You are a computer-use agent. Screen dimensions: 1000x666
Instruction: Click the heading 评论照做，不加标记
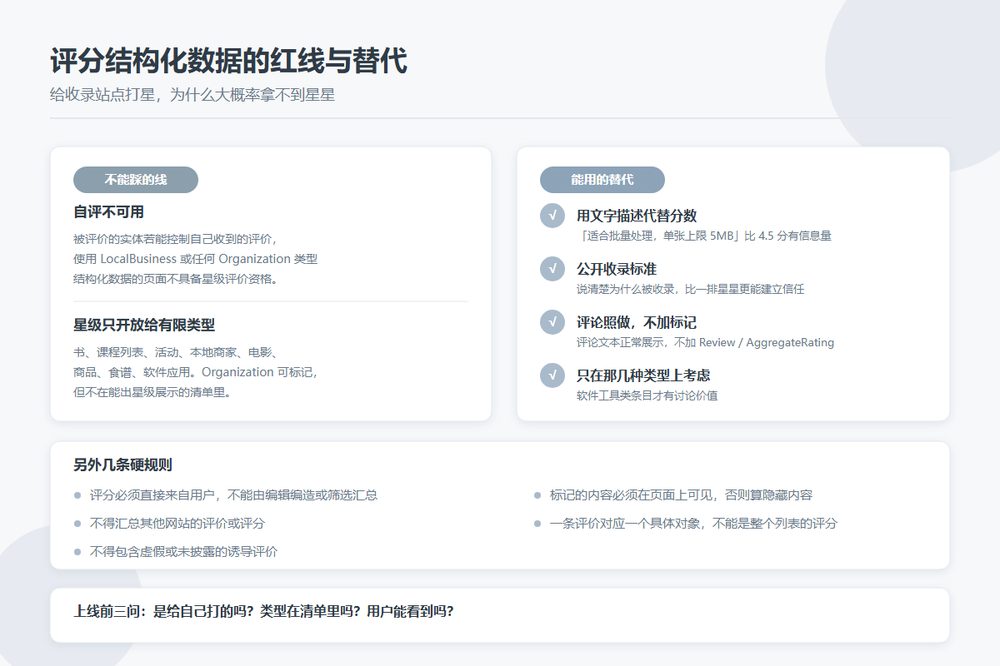pyautogui.click(x=636, y=322)
